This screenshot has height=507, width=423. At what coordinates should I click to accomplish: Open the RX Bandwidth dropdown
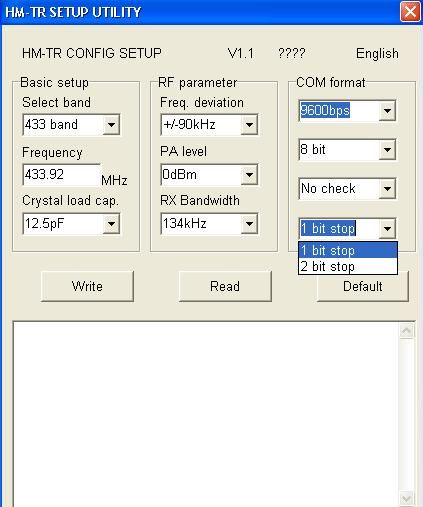pos(249,224)
